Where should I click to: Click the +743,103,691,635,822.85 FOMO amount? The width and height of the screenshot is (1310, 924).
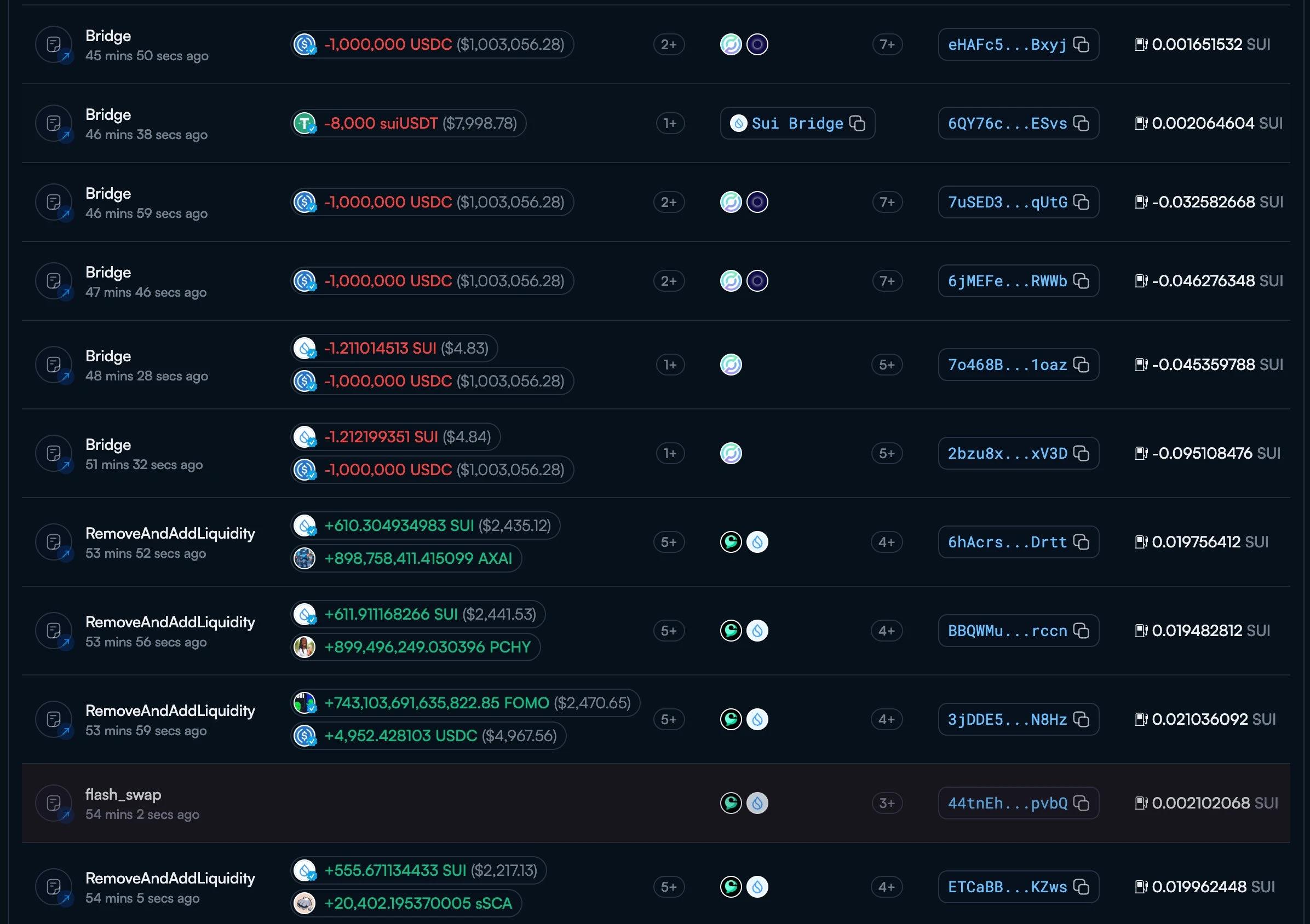click(436, 703)
